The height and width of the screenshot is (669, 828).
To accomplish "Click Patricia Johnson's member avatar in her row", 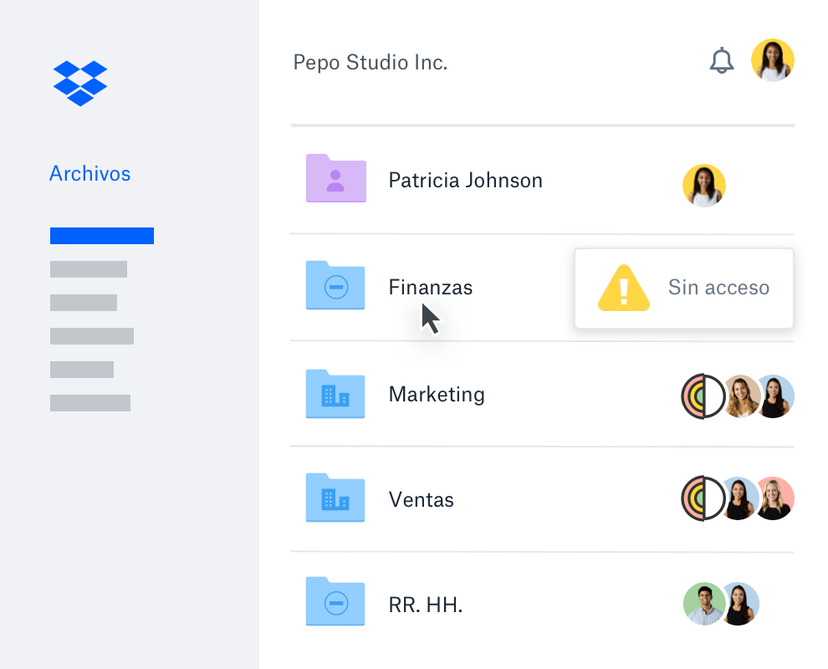I will point(704,186).
